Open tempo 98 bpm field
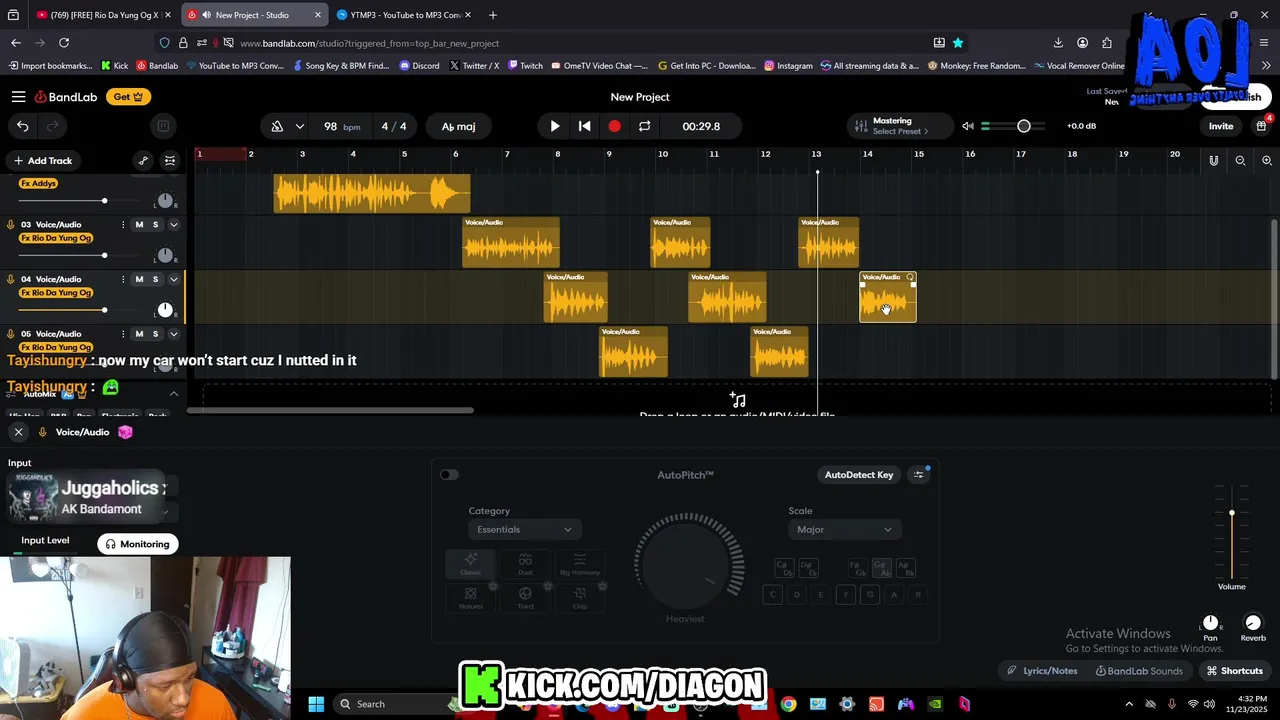Viewport: 1280px width, 720px height. click(x=341, y=126)
